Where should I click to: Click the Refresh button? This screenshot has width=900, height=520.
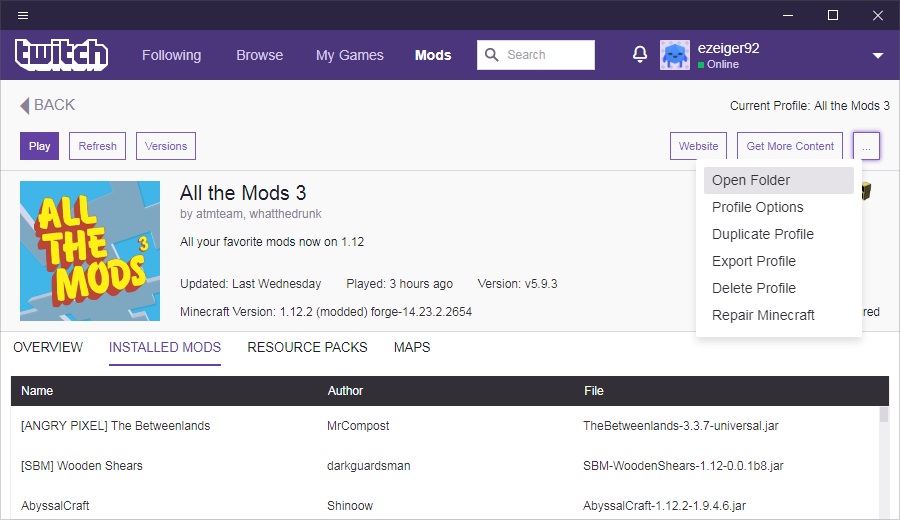98,146
